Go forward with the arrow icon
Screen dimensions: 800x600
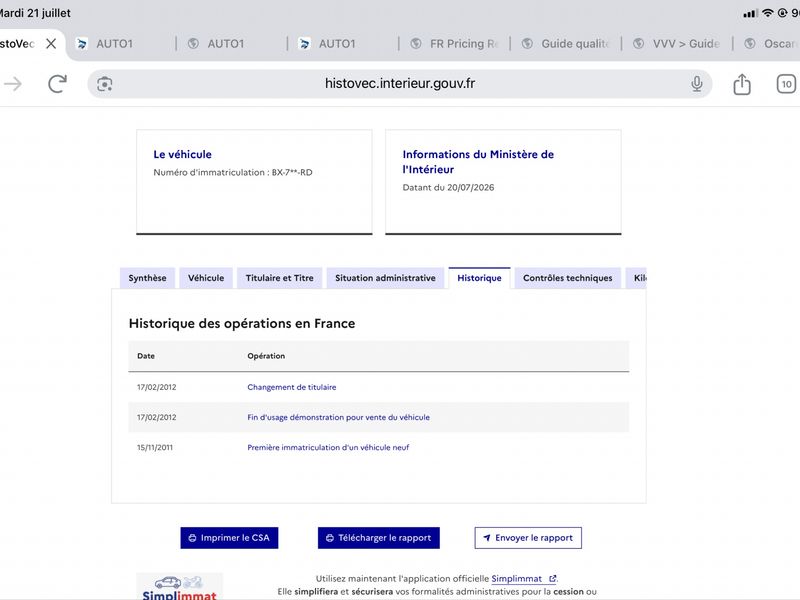pos(13,84)
